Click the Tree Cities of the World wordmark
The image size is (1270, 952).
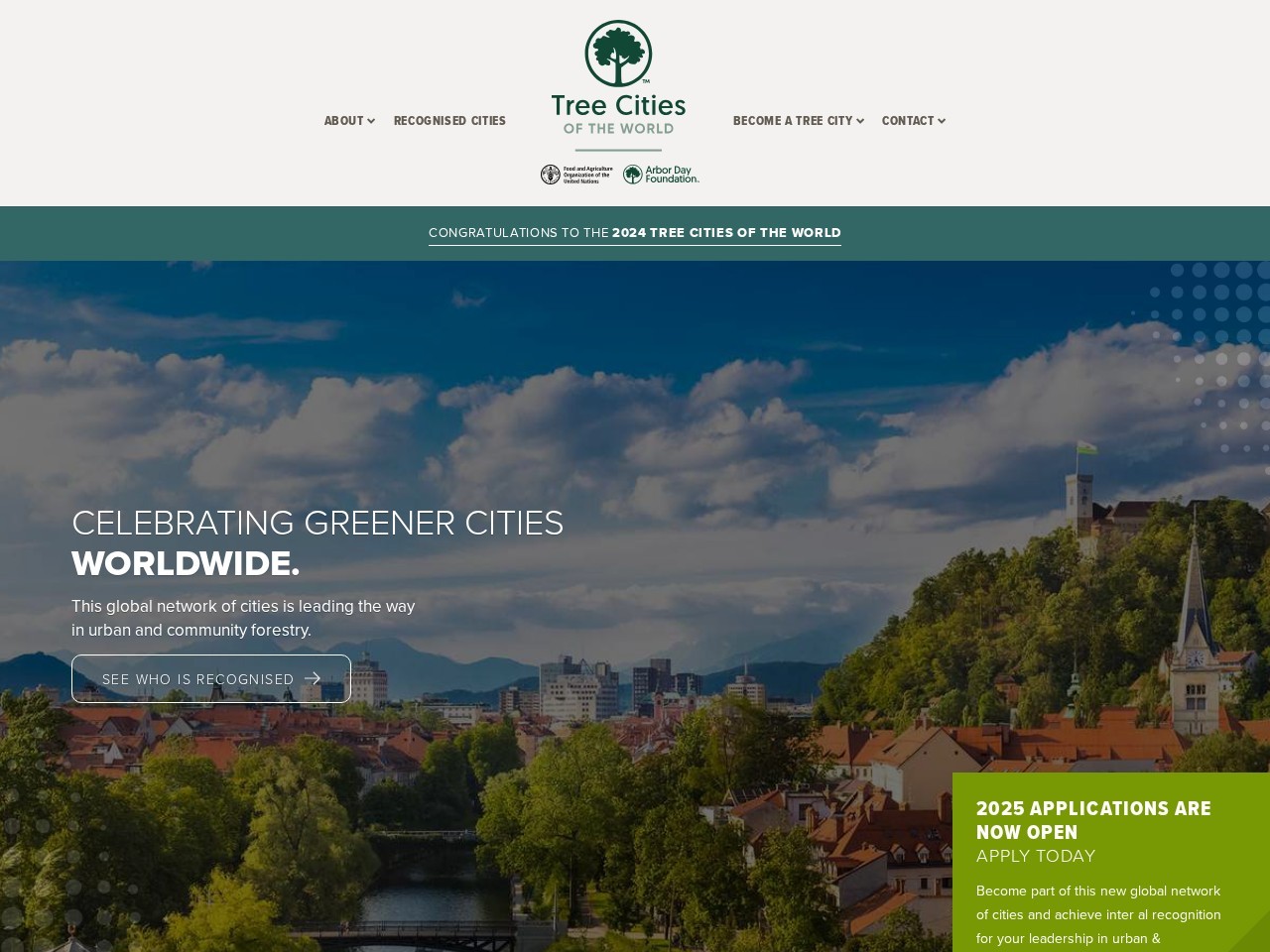tap(618, 114)
